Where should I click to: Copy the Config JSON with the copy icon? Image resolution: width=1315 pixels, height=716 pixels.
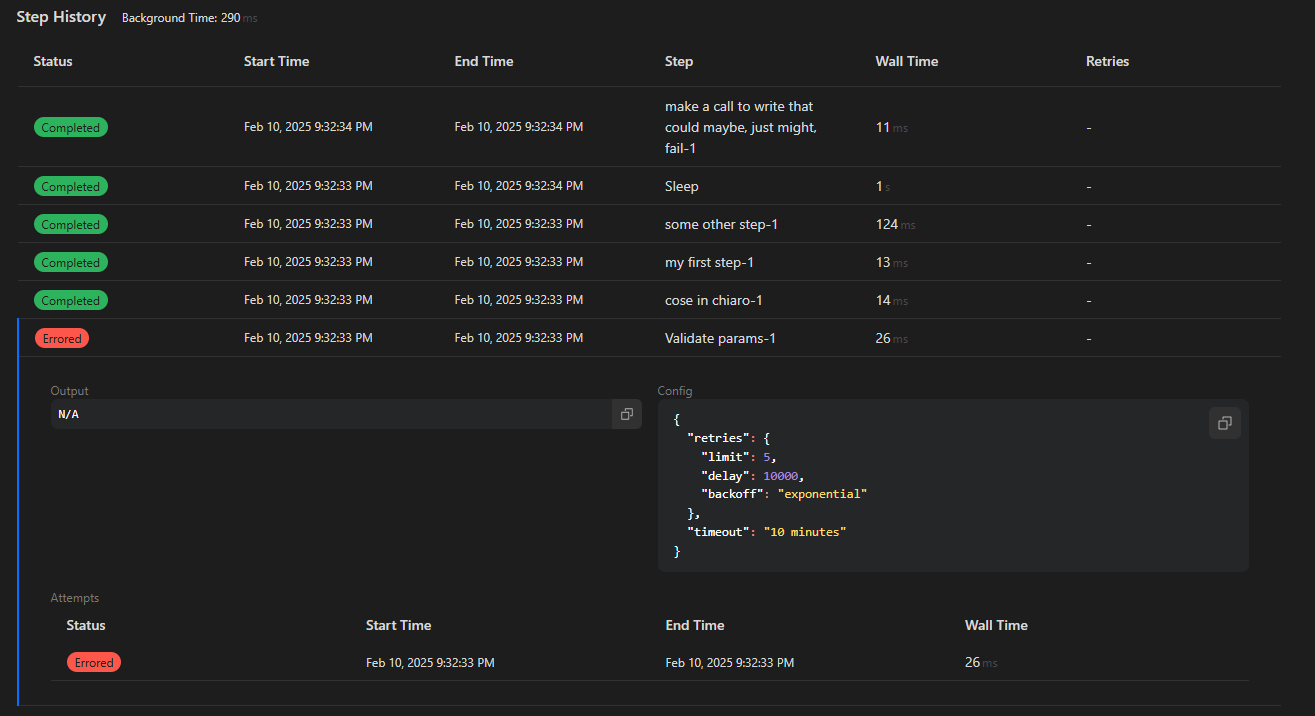(1224, 423)
